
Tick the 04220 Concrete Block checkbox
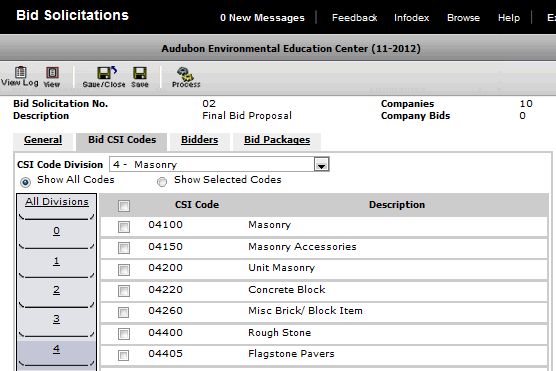pos(124,291)
